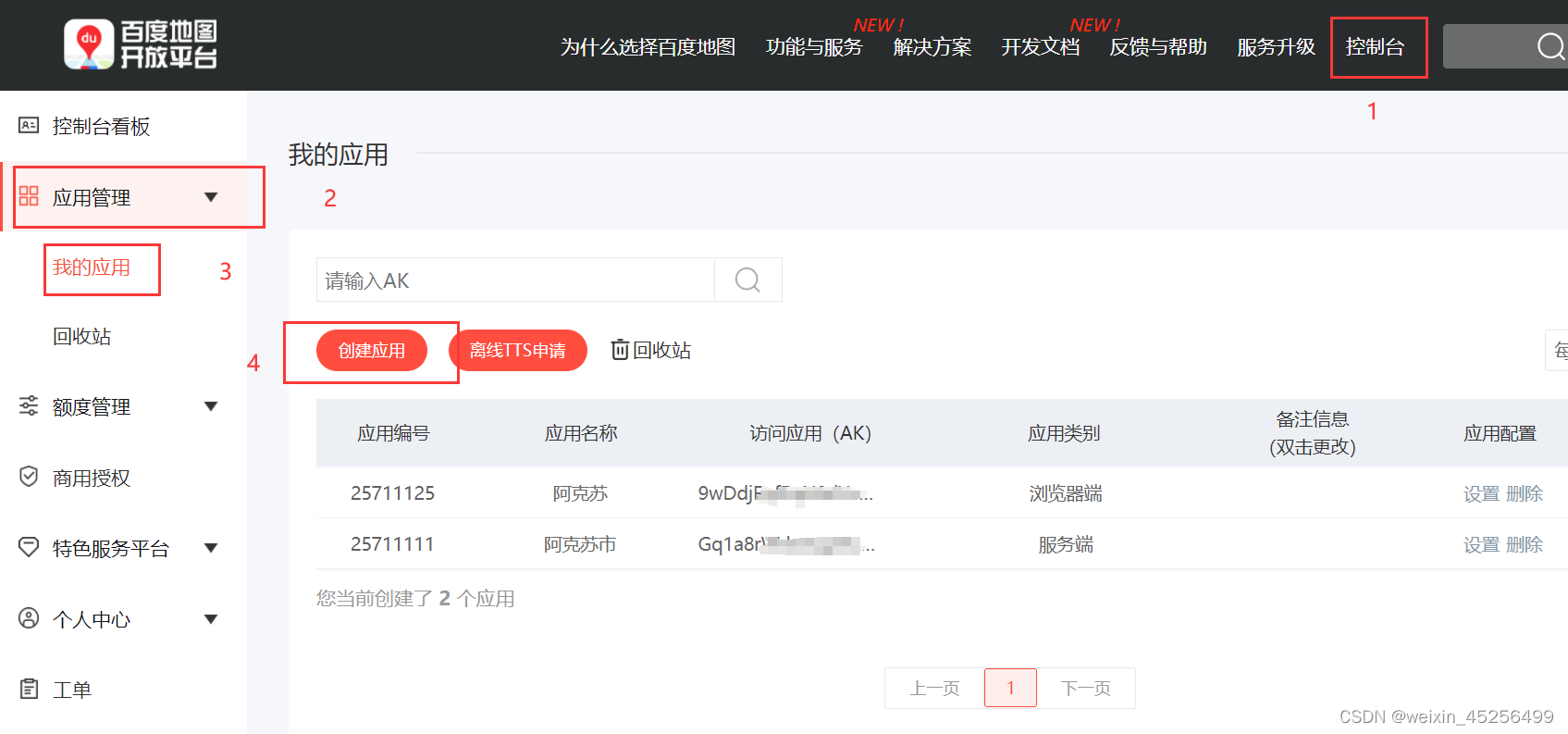
Task: Go to 控制台 in top navigation
Action: 1375,47
